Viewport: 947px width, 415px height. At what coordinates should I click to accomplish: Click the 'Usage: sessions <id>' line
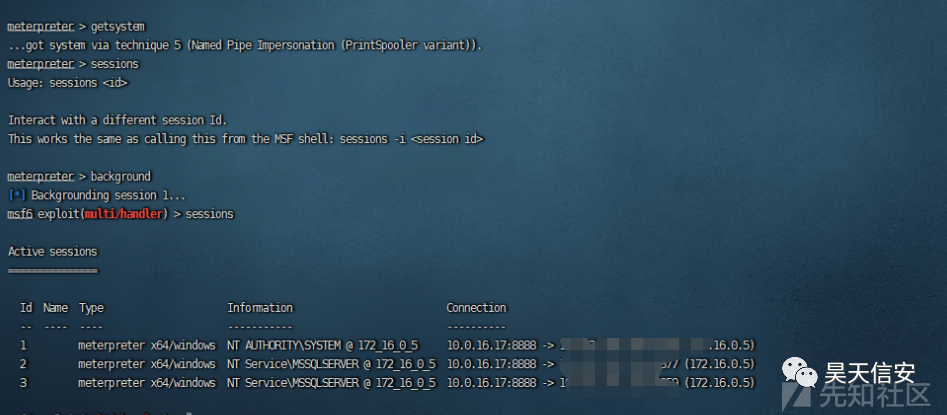68,83
